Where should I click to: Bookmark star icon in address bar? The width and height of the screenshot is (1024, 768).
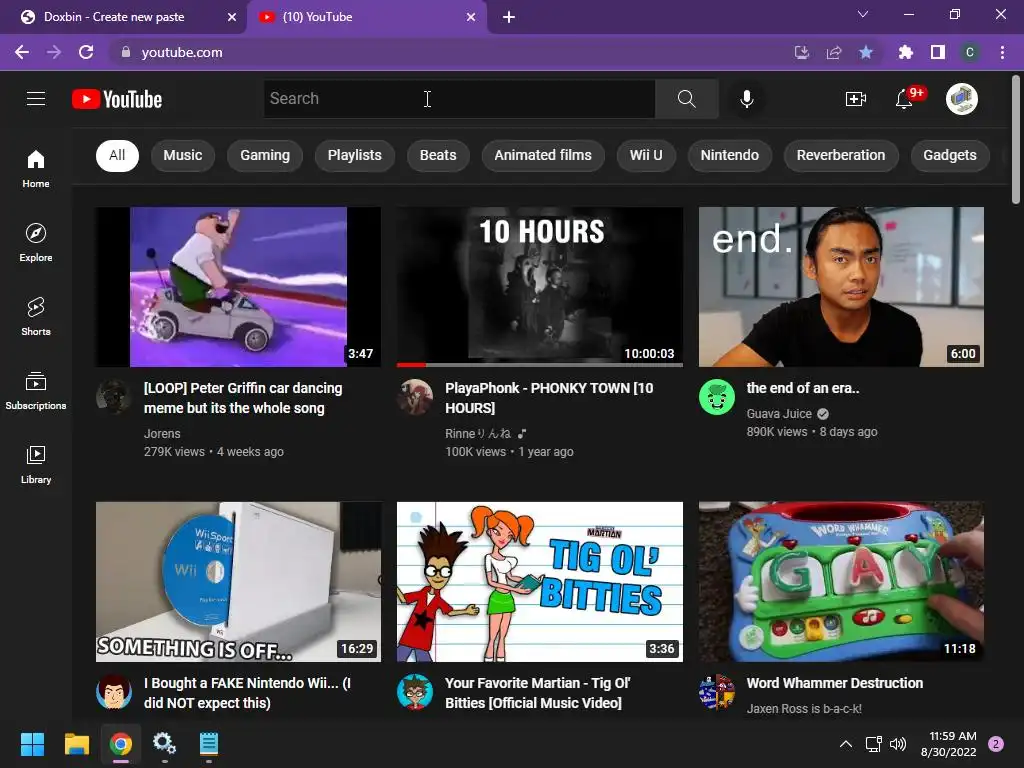click(866, 52)
